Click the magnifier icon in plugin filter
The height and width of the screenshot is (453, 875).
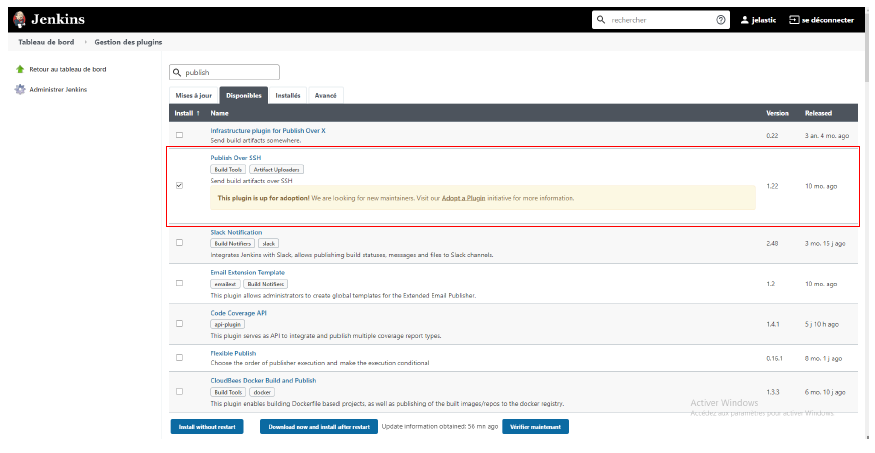[177, 73]
